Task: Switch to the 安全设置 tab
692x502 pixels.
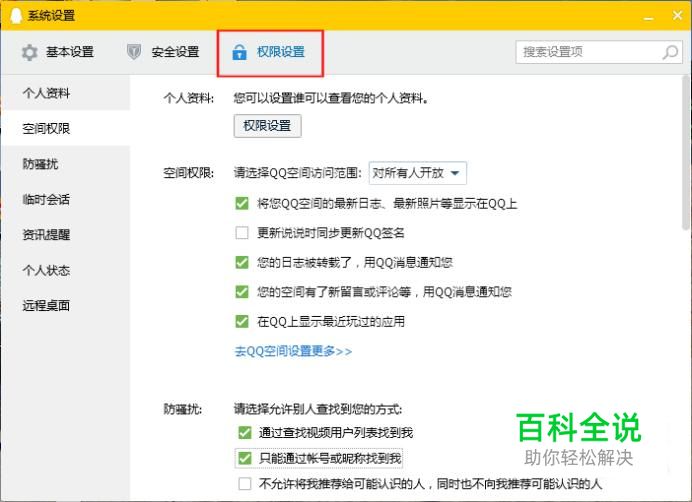Action: point(163,52)
